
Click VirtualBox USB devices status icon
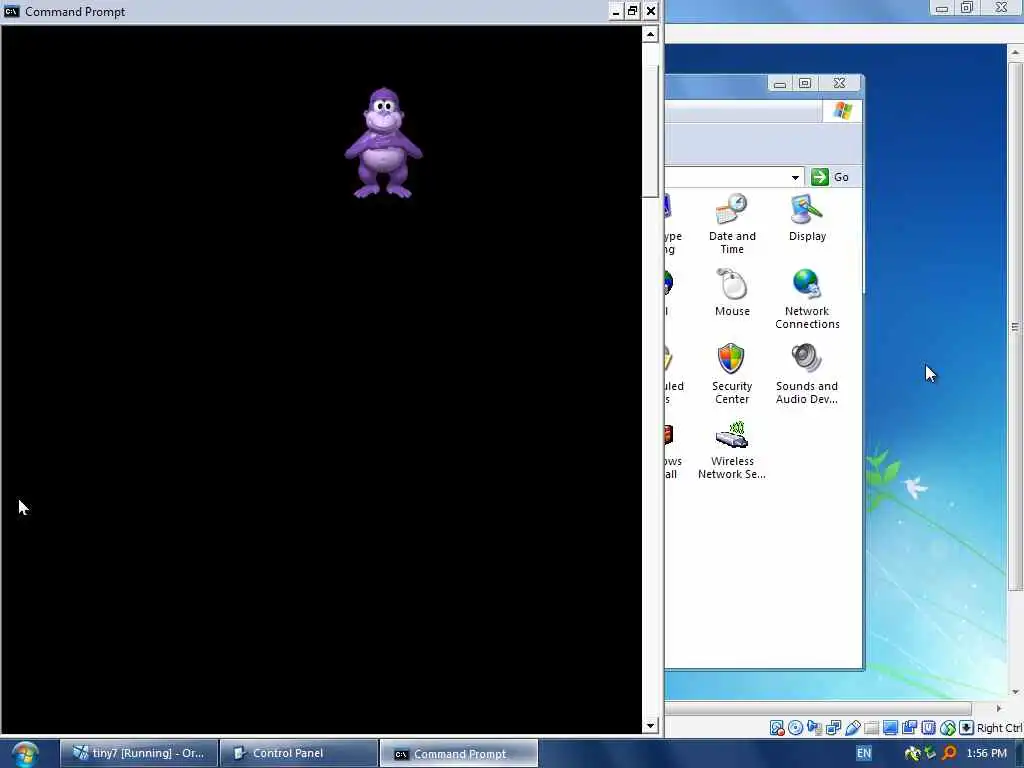pos(852,728)
